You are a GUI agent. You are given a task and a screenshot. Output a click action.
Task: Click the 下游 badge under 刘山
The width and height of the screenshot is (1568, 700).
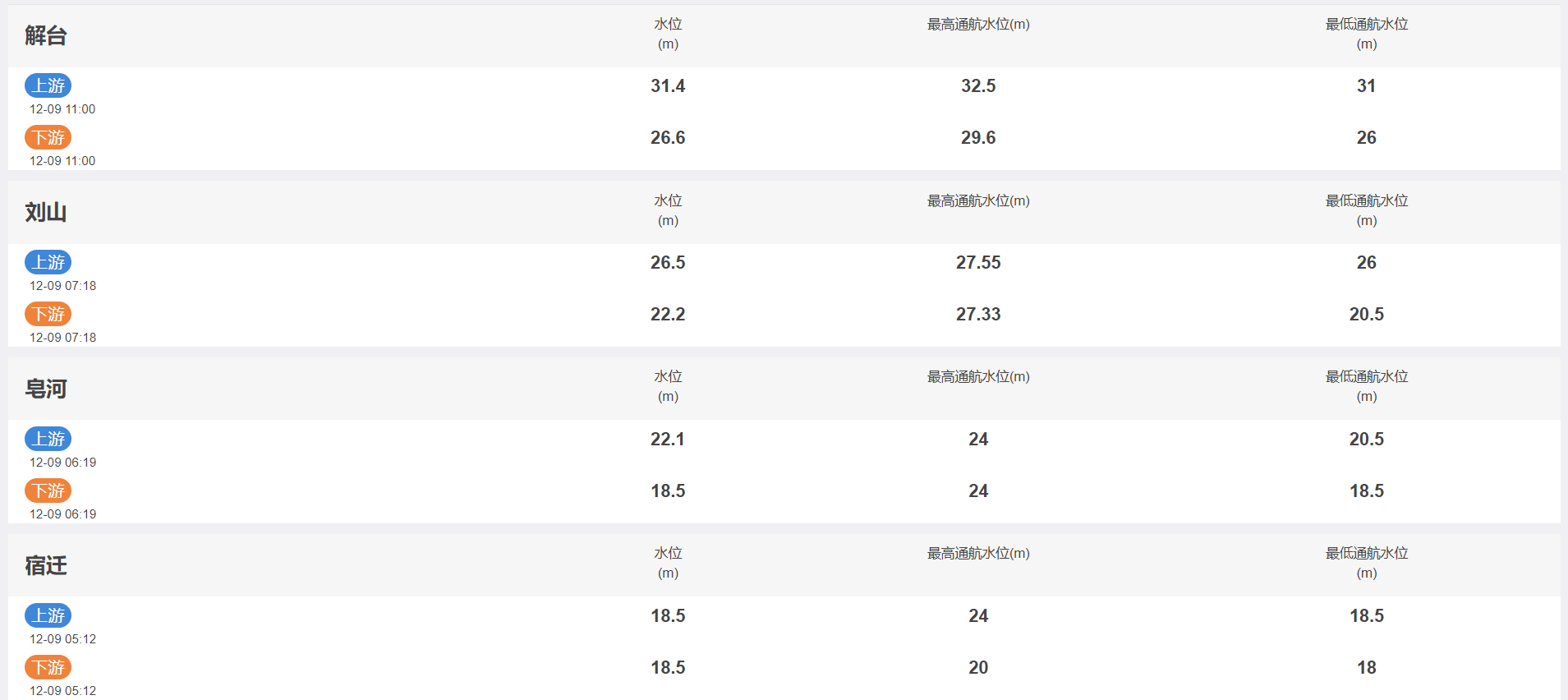coord(48,314)
